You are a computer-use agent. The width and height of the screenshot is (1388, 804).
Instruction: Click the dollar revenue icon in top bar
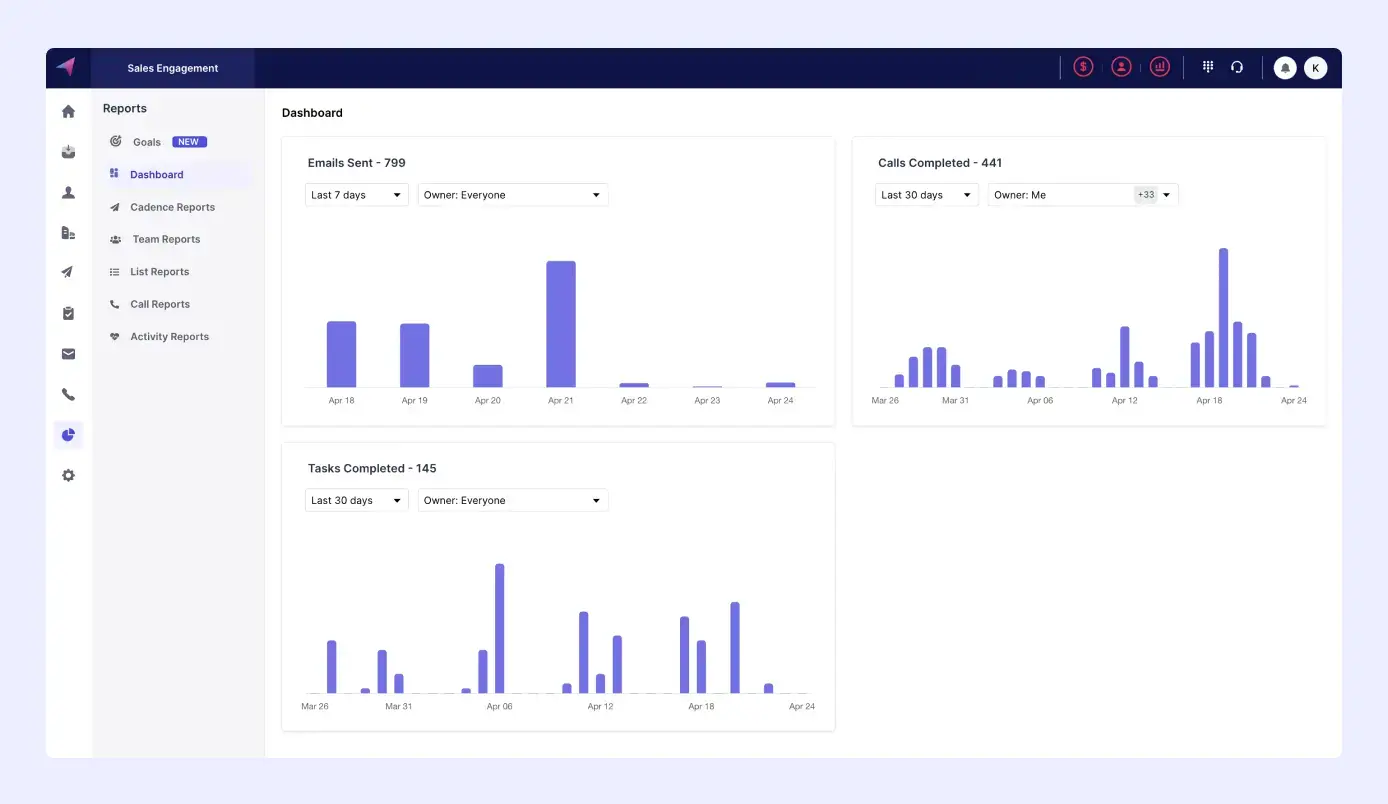pos(1083,66)
